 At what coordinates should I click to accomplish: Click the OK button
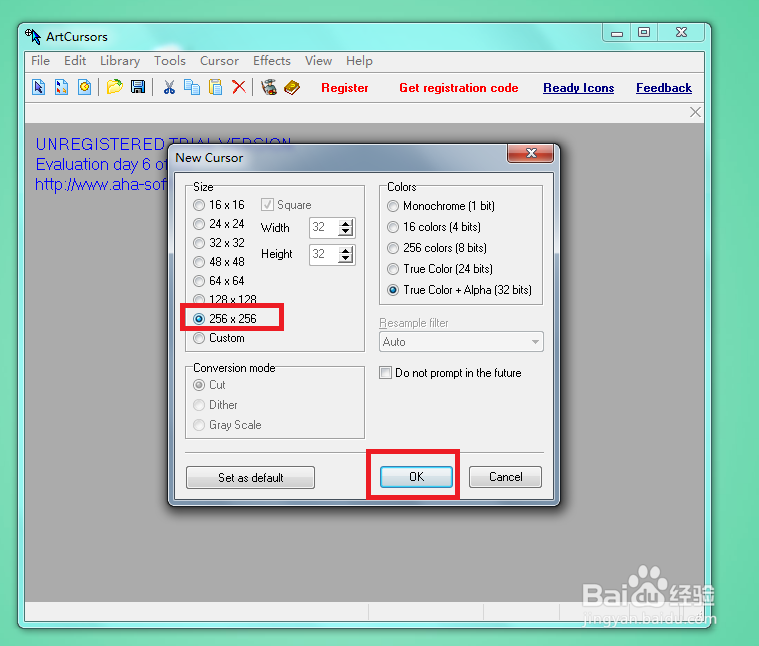click(x=416, y=477)
